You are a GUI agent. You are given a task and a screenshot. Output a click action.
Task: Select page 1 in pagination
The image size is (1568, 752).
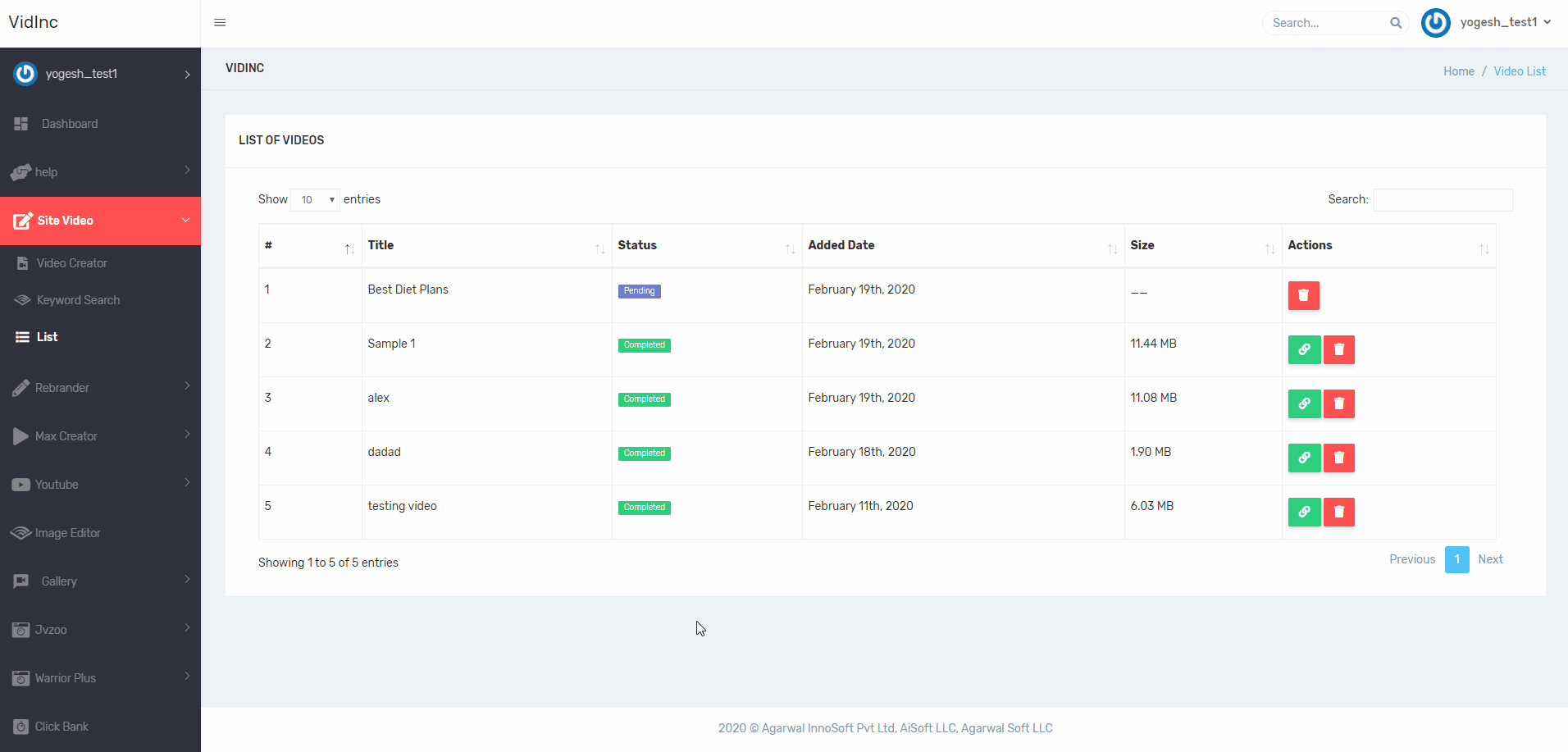[x=1456, y=559]
